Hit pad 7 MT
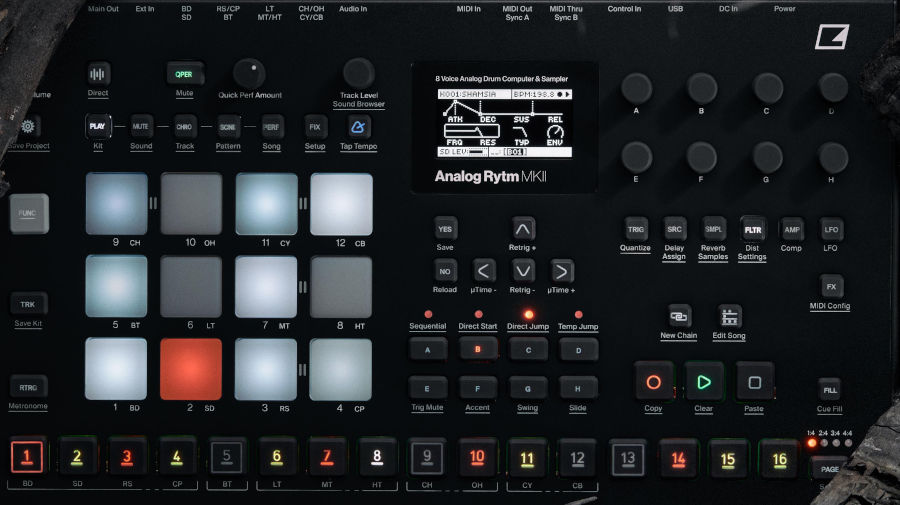Image resolution: width=900 pixels, height=505 pixels. click(x=266, y=287)
